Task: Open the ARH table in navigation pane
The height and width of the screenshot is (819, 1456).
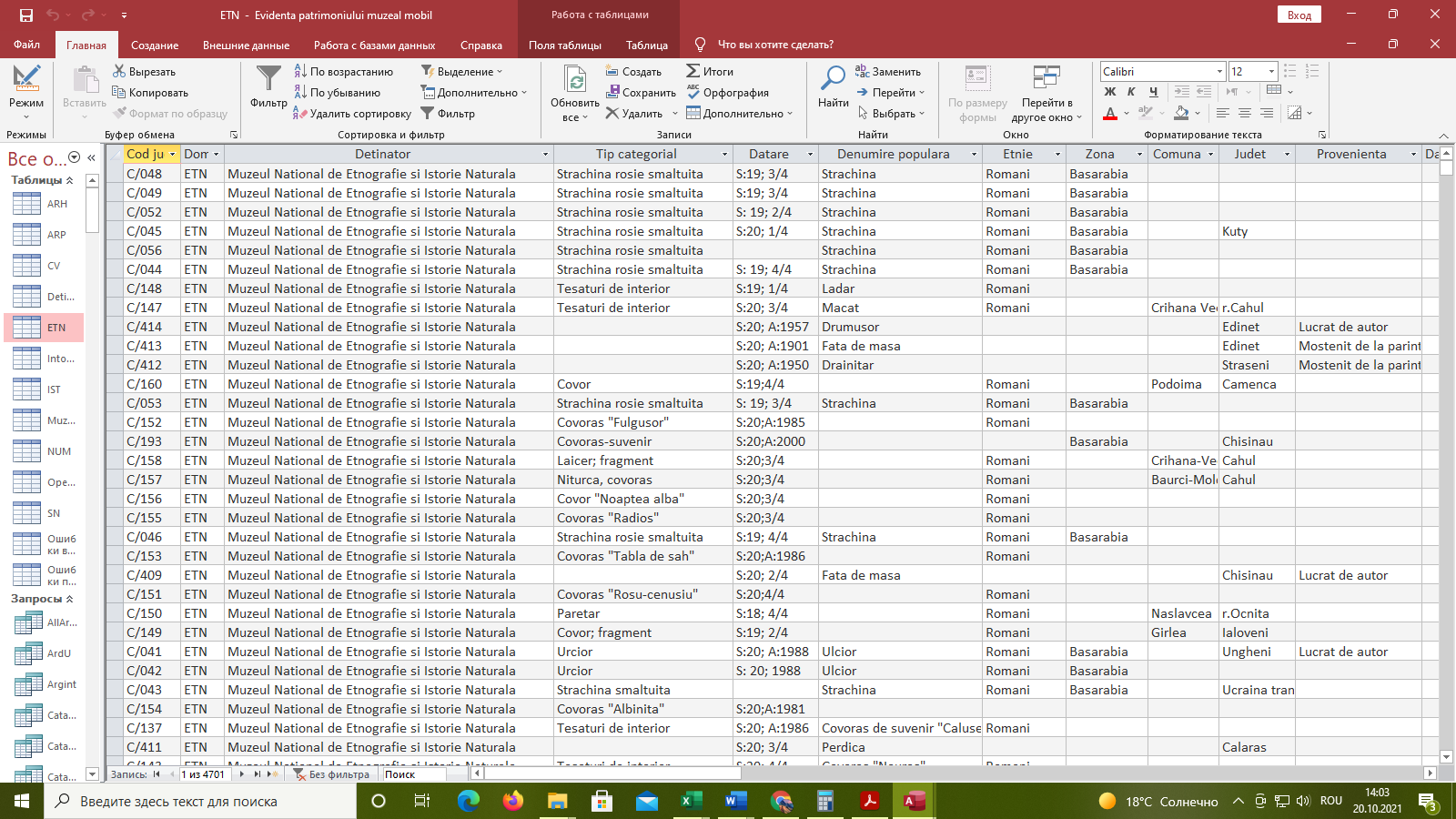Action: point(44,204)
